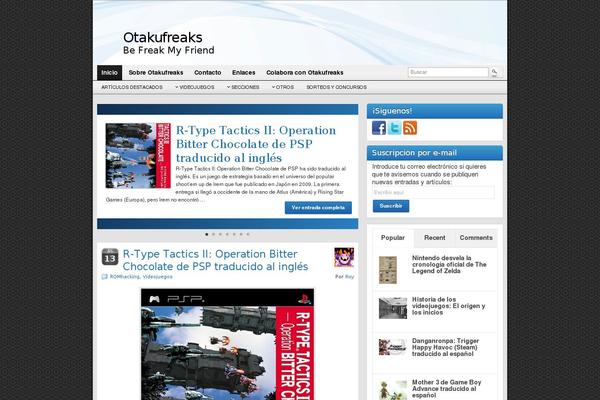Focus the Buscar search field
The image size is (600, 400).
click(x=448, y=72)
